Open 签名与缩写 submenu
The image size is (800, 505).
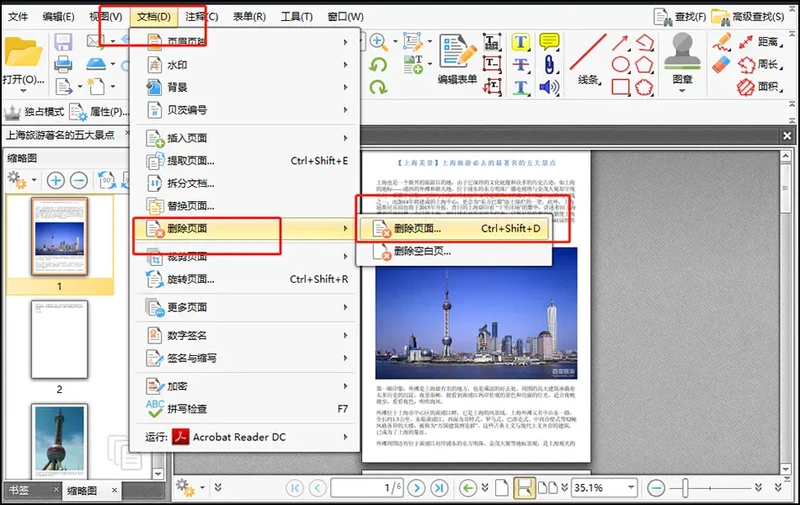coord(247,358)
